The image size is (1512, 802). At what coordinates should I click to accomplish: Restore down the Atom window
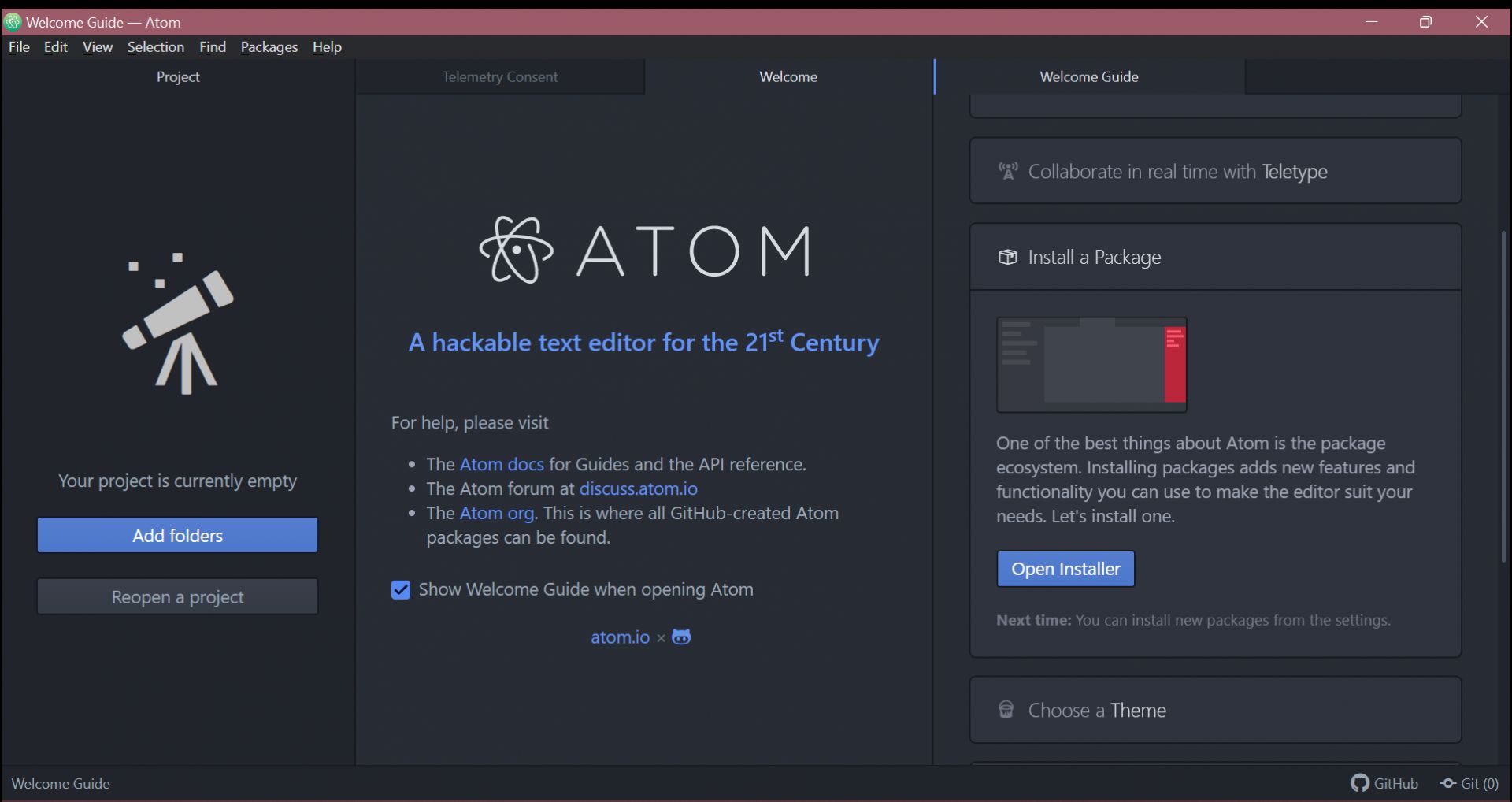1426,22
